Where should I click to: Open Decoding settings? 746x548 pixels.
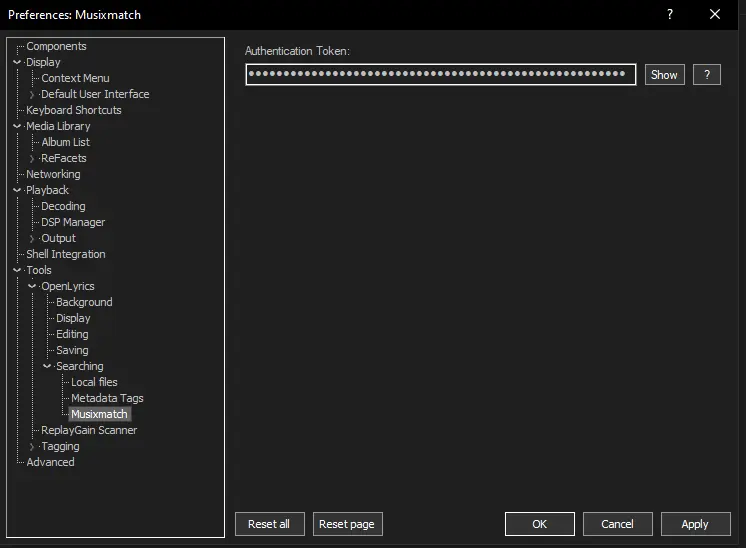63,206
